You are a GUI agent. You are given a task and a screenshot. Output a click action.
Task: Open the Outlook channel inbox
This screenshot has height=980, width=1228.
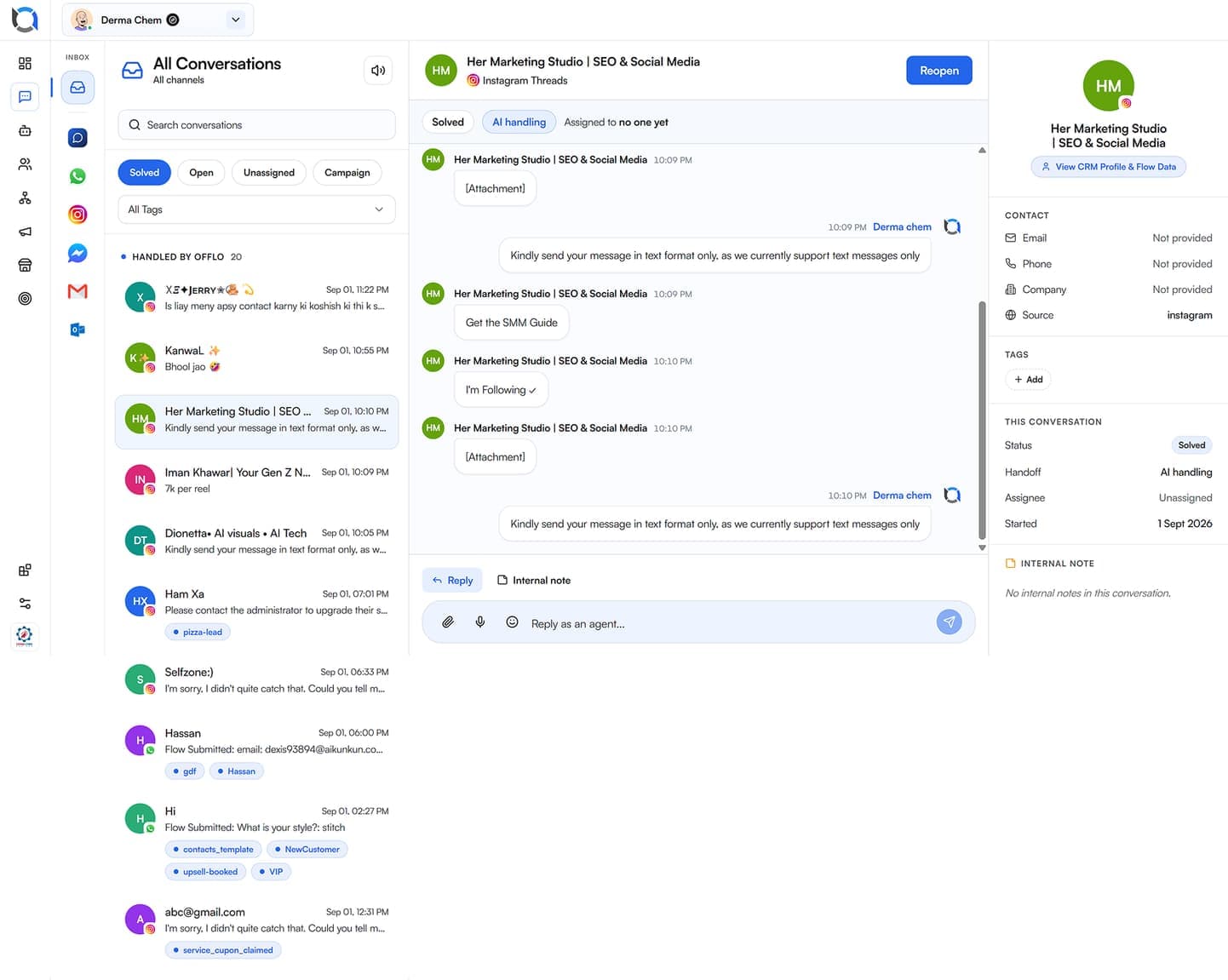pyautogui.click(x=77, y=330)
